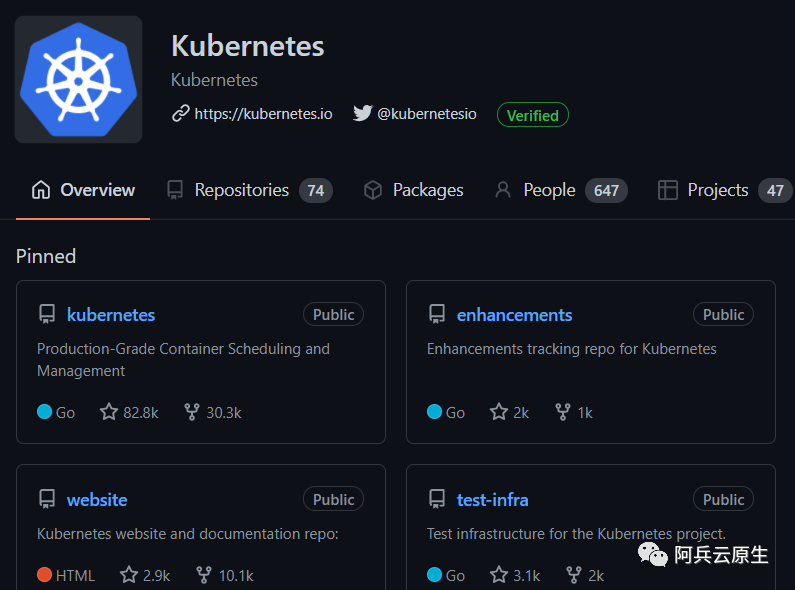Open the website repository link

[97, 500]
